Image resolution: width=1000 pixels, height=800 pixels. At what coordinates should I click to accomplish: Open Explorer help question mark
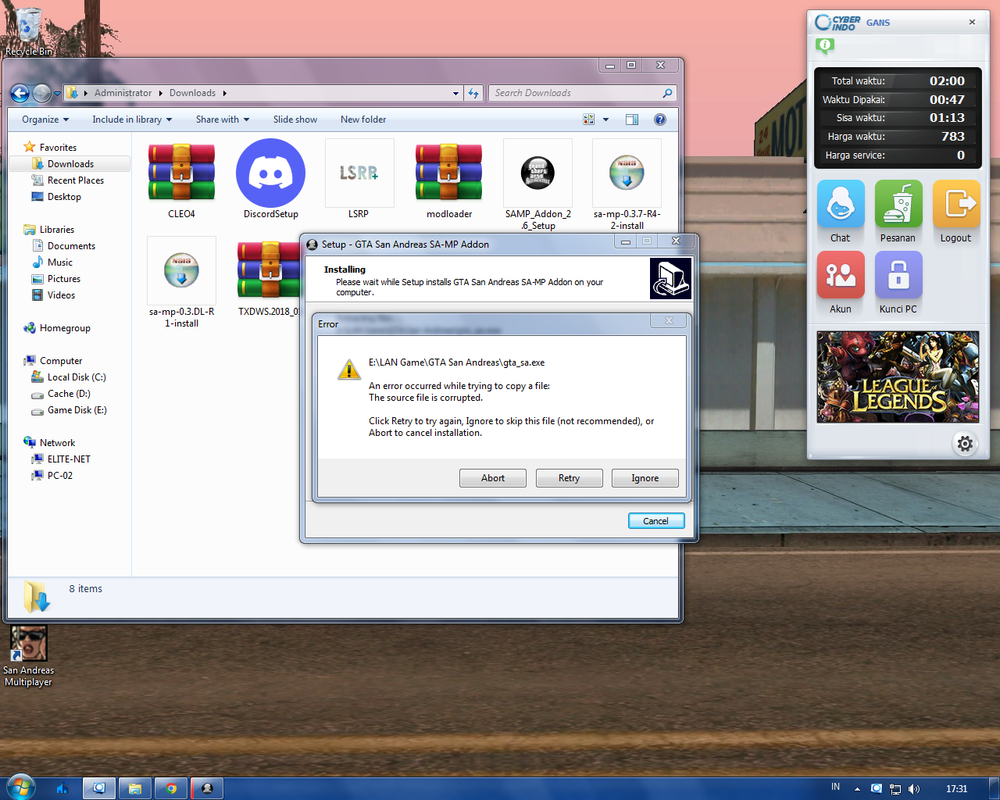click(660, 119)
